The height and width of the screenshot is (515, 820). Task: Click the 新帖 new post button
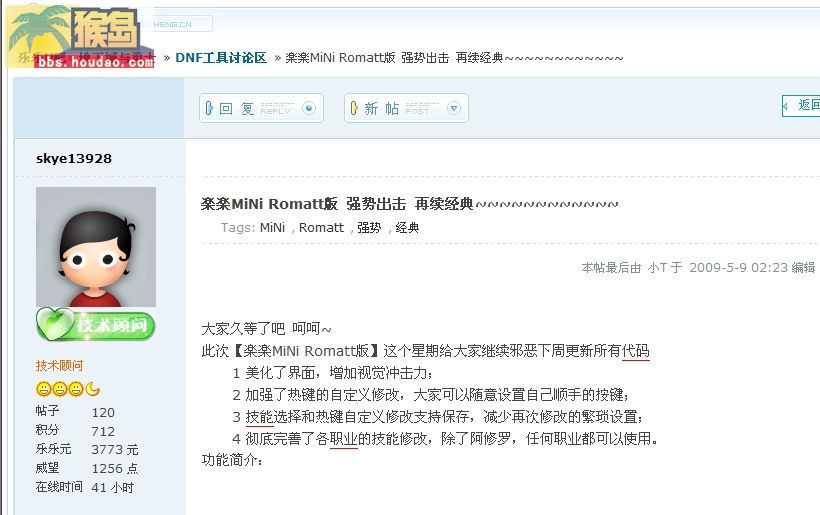click(x=406, y=108)
